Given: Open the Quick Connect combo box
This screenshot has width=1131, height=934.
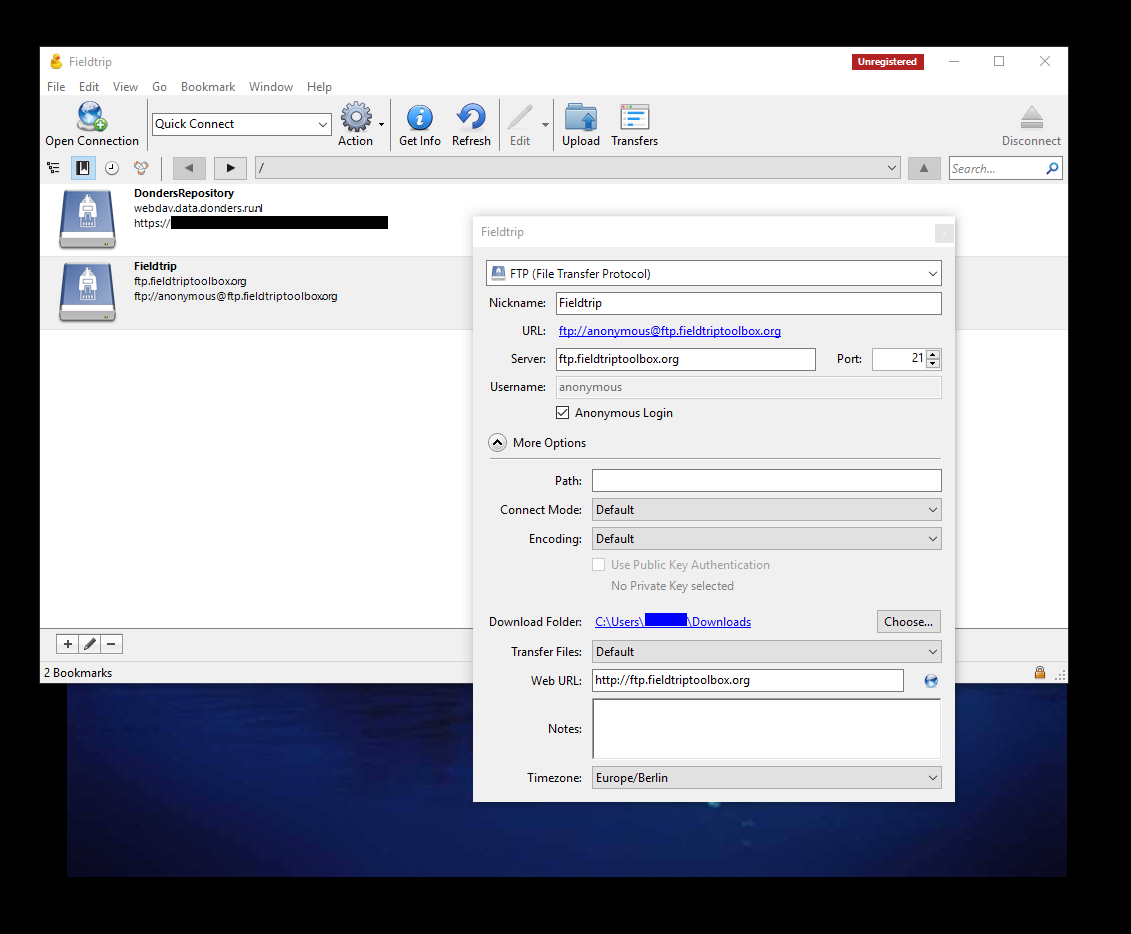Looking at the screenshot, I should pos(242,124).
